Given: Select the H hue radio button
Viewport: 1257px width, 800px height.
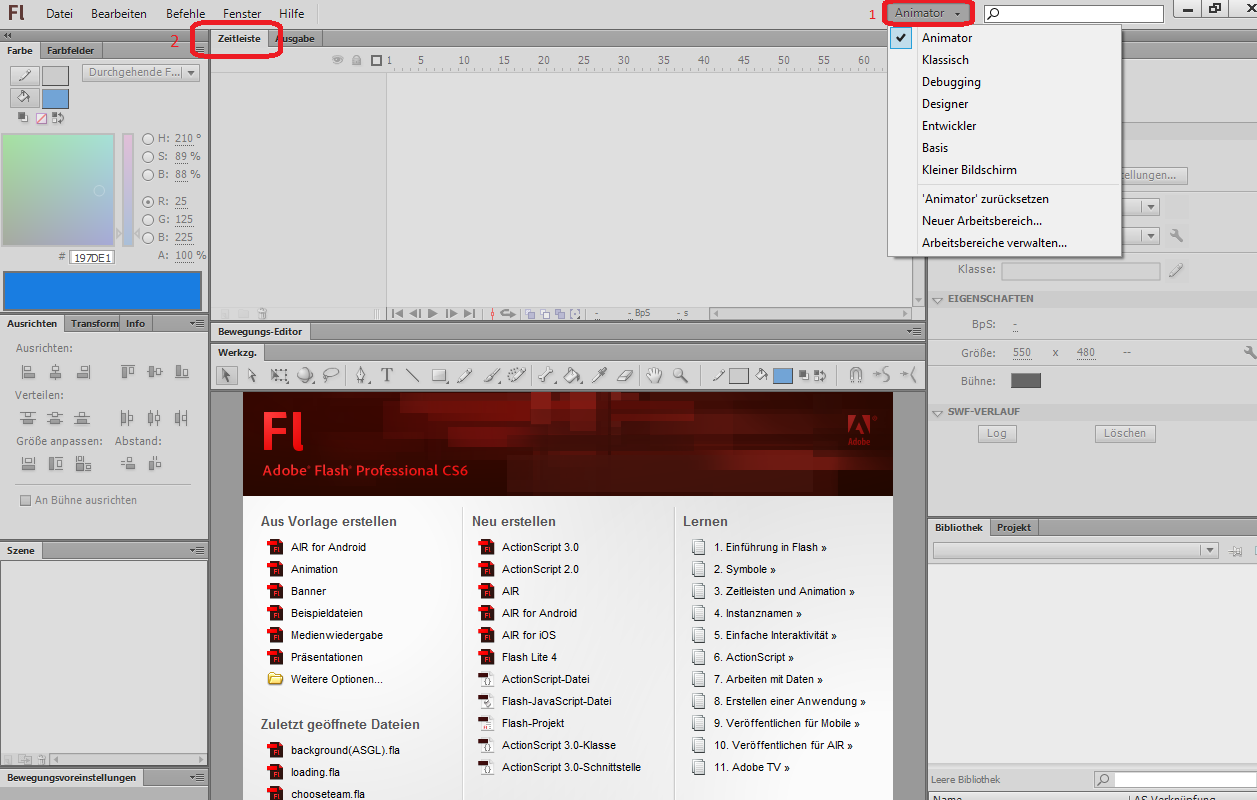Looking at the screenshot, I should (148, 139).
